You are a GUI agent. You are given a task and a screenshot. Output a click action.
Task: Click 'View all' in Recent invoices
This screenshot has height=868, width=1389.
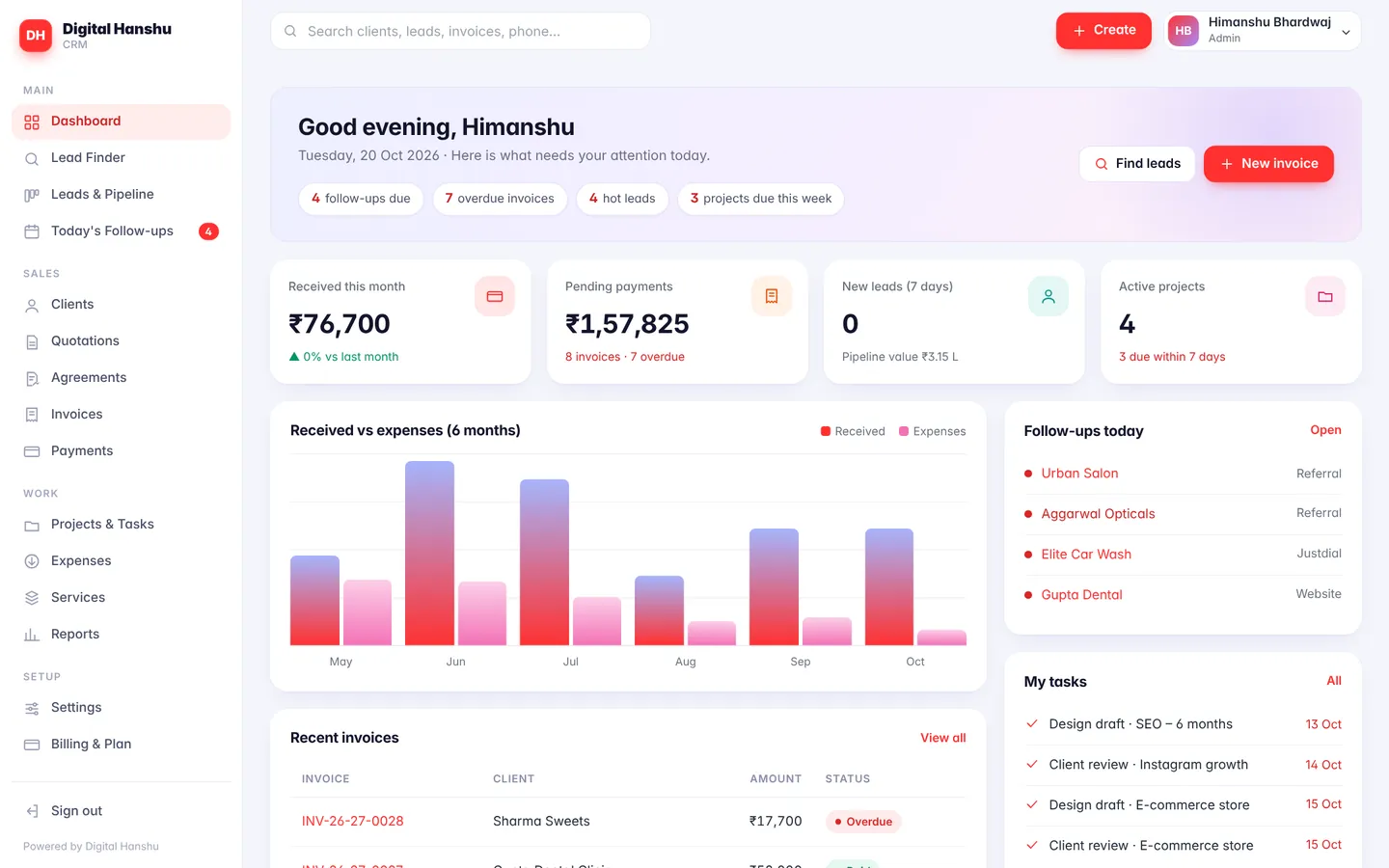click(x=942, y=738)
